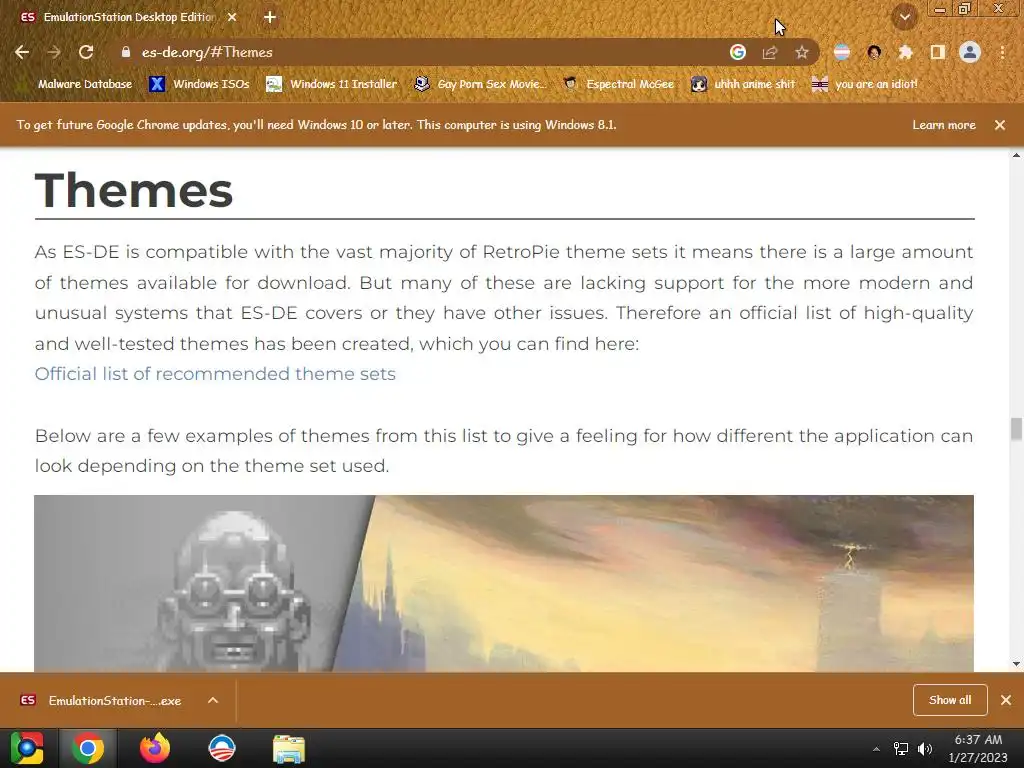Image resolution: width=1024 pixels, height=768 pixels.
Task: Click the Google icon in address bar
Action: pyautogui.click(x=737, y=52)
